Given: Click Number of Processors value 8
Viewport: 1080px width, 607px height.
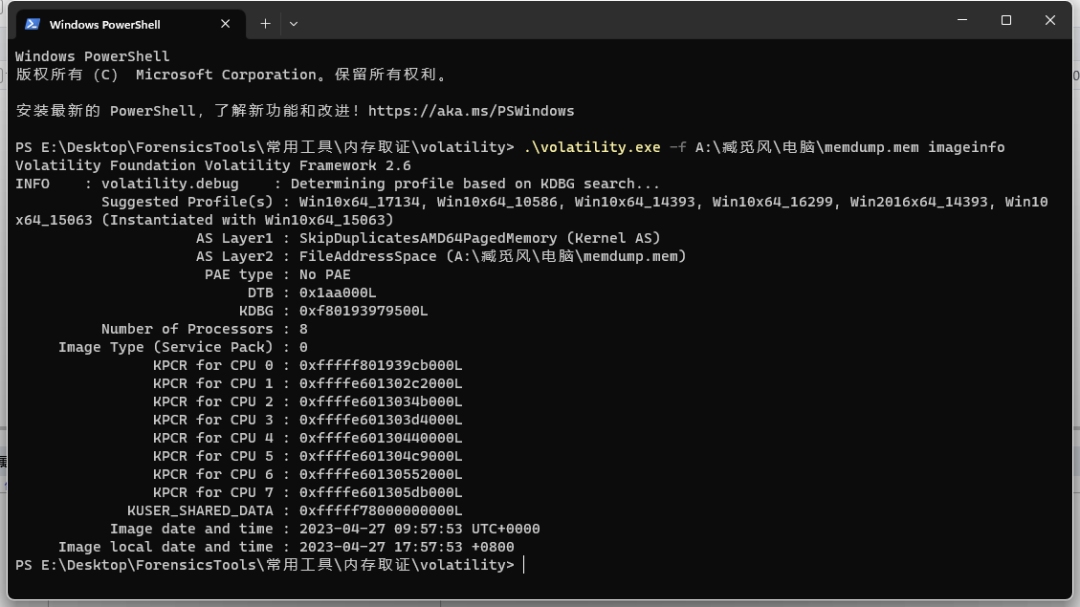Looking at the screenshot, I should point(303,329).
